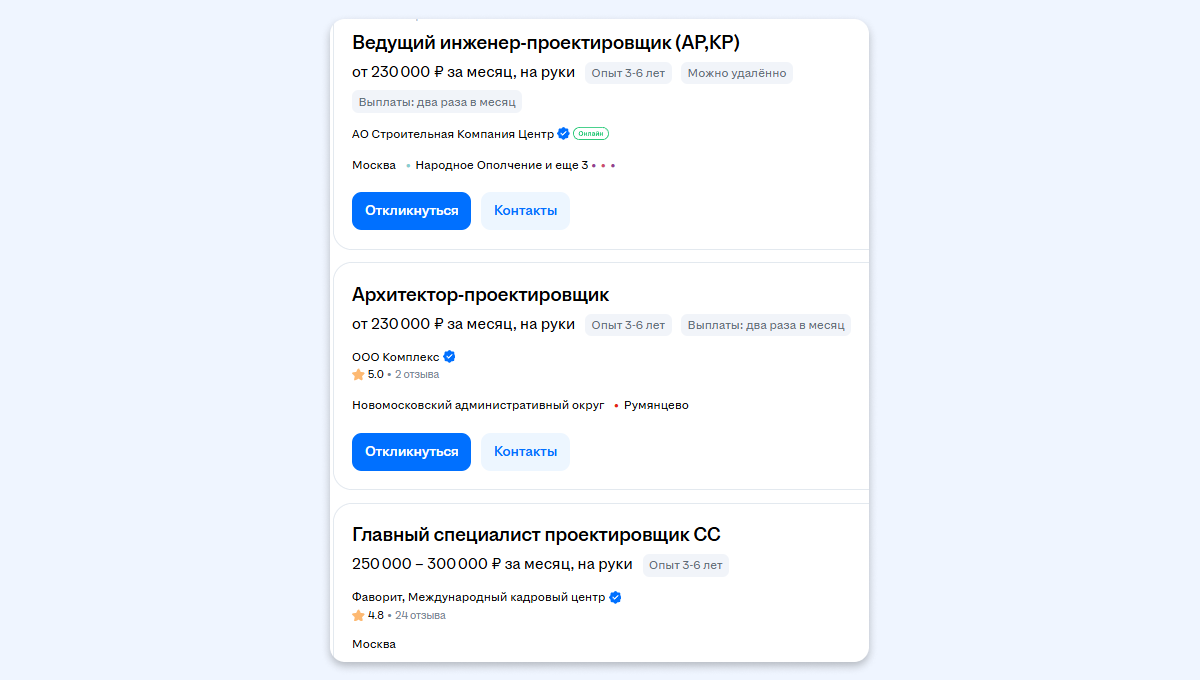Click the Можно удалённо tag
Image resolution: width=1200 pixels, height=680 pixels.
point(736,73)
